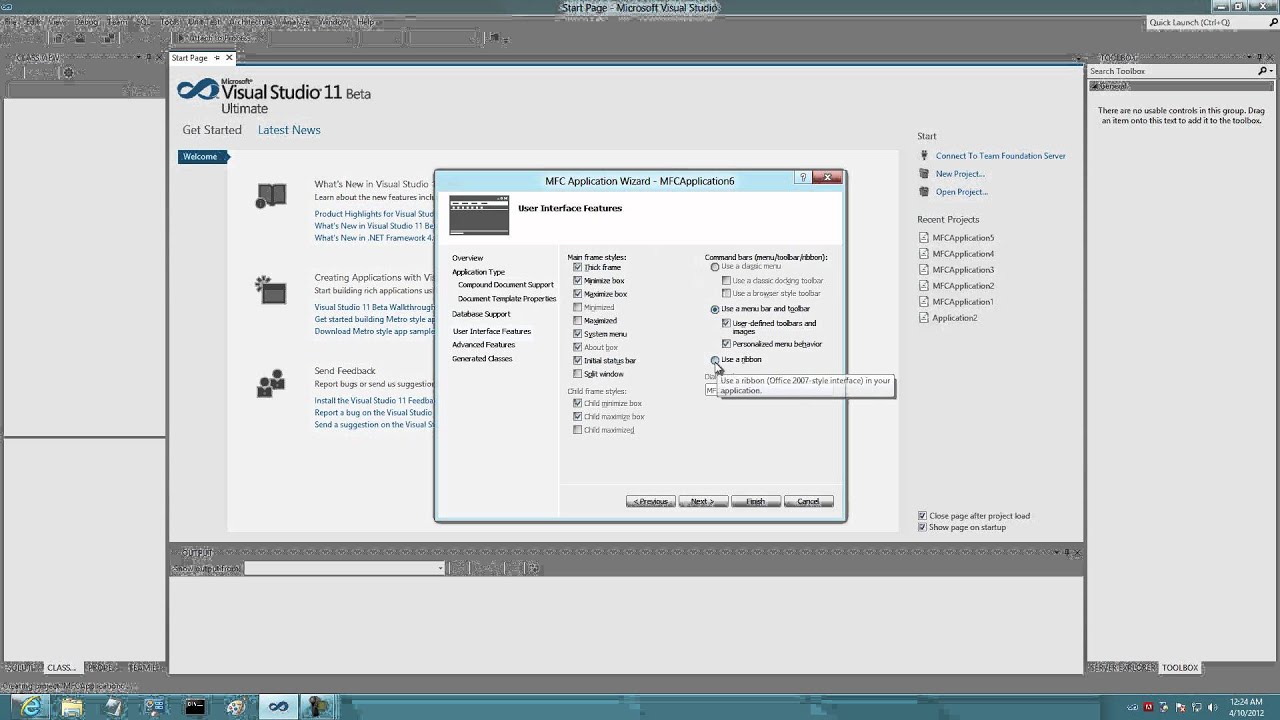The image size is (1280, 720).
Task: Open recent project MFCApplication5
Action: click(x=963, y=238)
